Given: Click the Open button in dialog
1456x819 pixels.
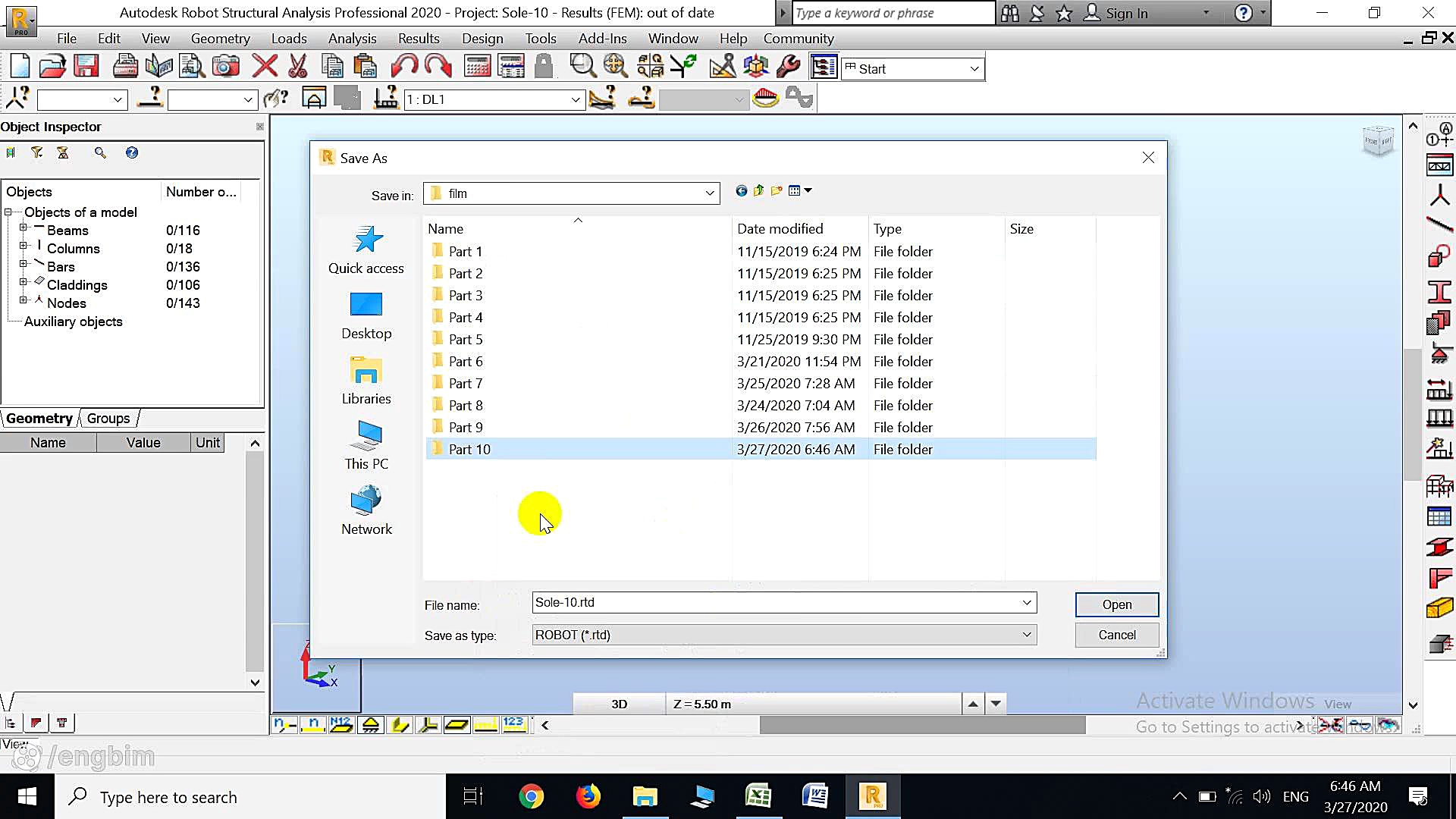Looking at the screenshot, I should pyautogui.click(x=1116, y=604).
